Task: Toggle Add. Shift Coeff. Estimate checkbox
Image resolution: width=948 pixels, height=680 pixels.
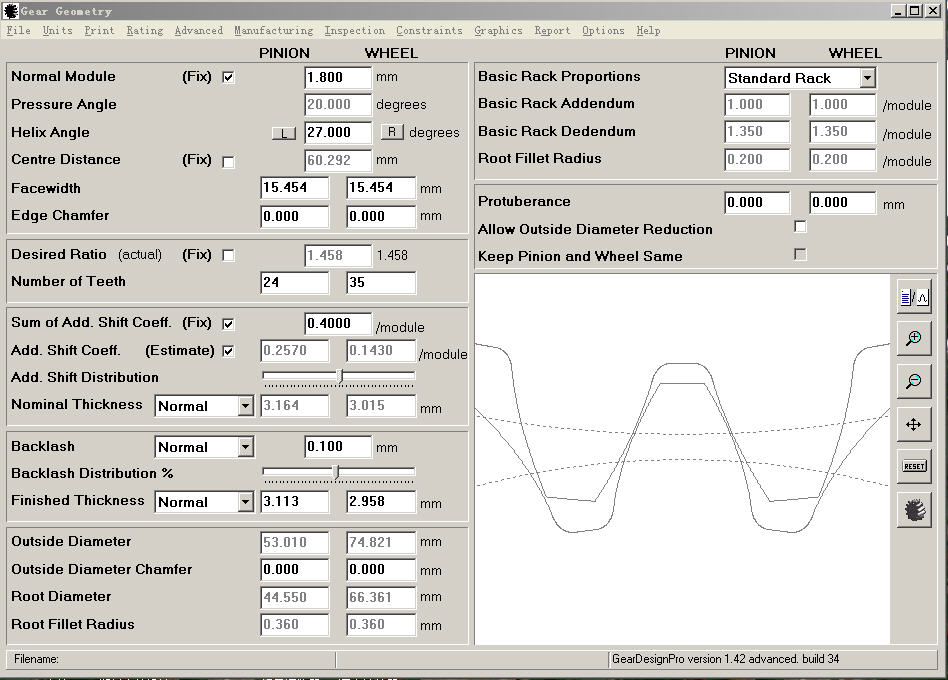Action: 228,351
